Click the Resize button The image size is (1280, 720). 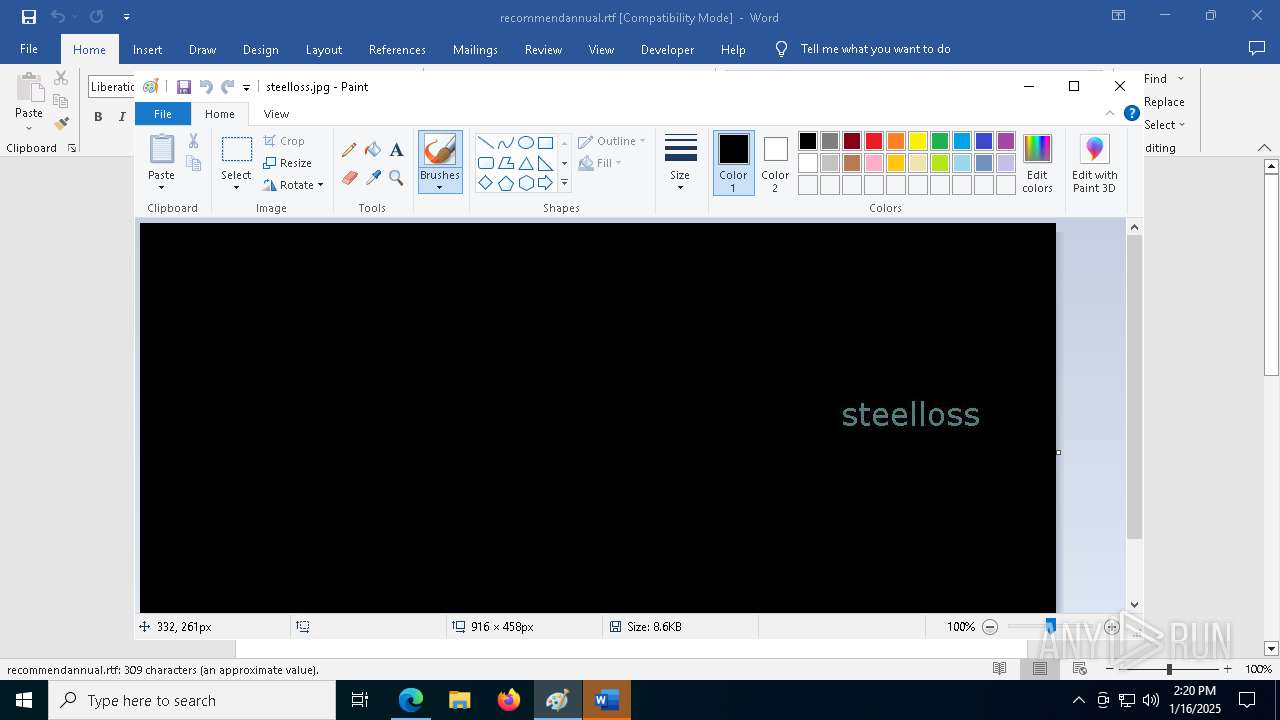point(287,163)
